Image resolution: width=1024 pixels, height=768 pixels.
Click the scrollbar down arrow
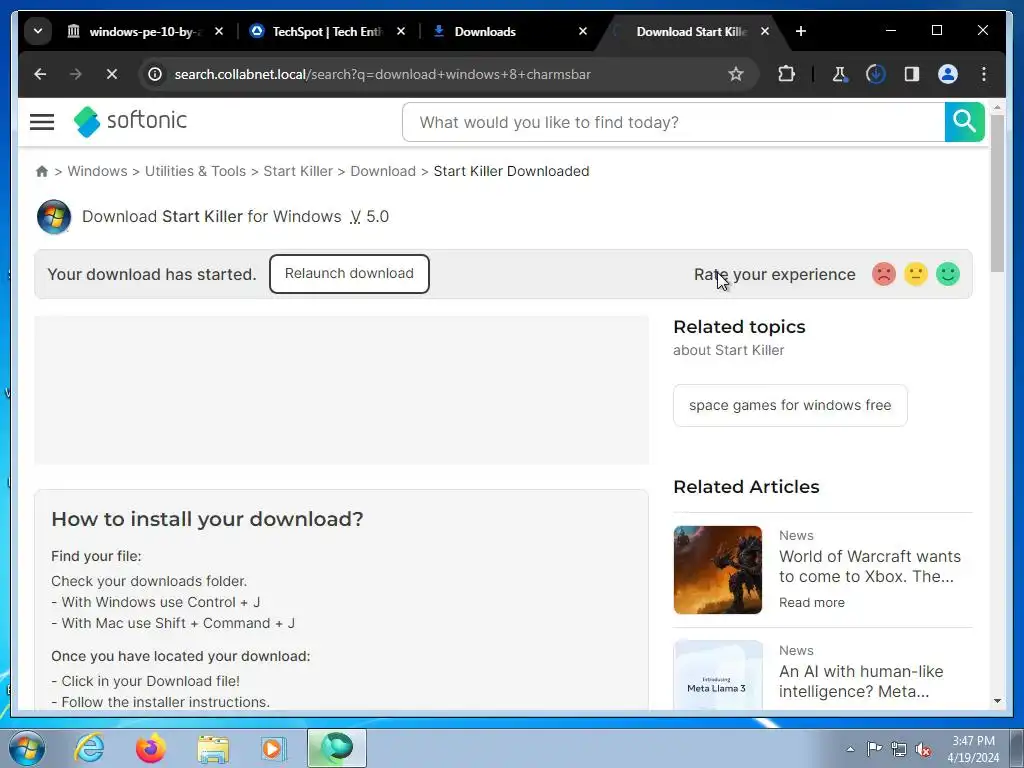997,701
